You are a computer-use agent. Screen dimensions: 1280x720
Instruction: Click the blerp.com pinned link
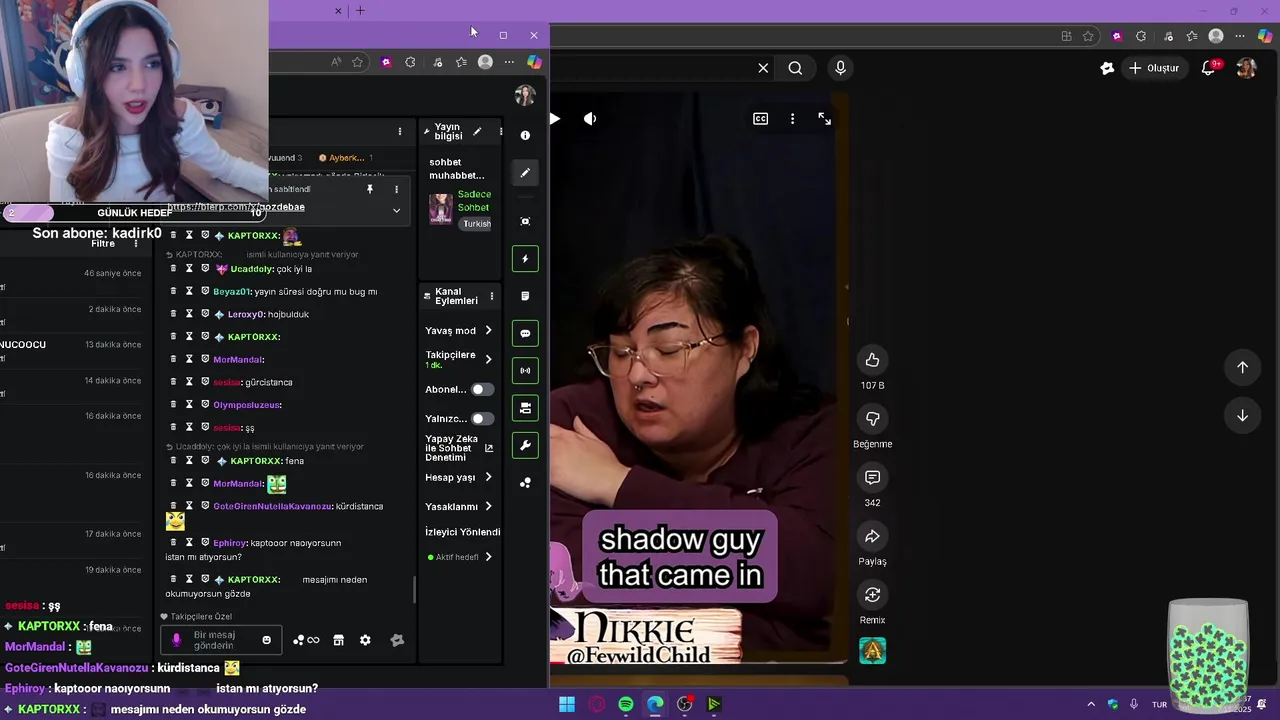tap(236, 207)
